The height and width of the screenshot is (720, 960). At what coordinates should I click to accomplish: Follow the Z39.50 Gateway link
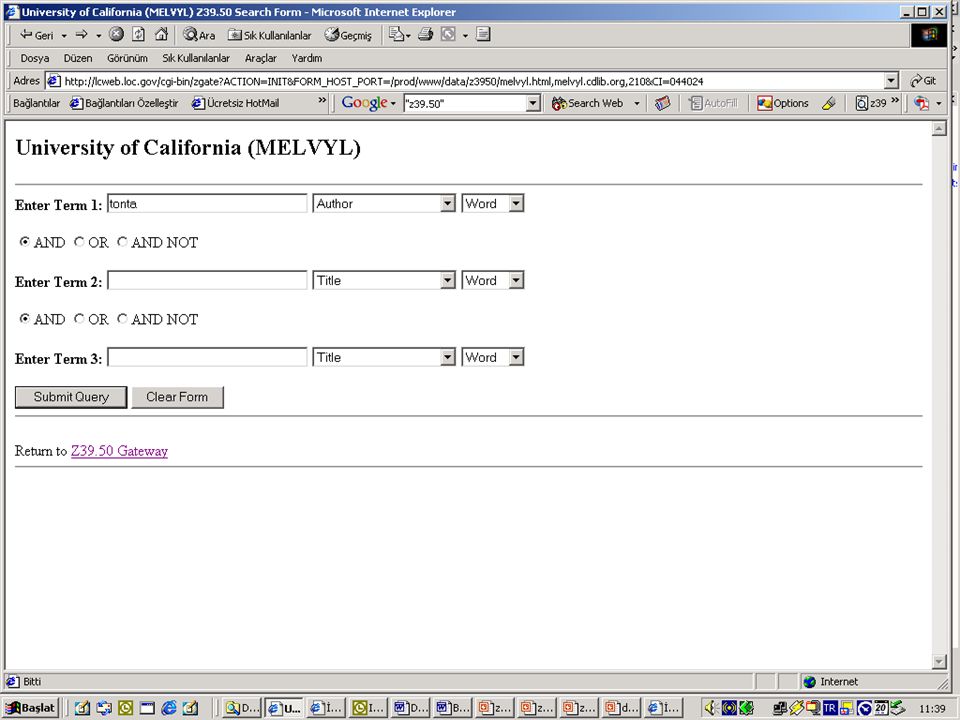pyautogui.click(x=119, y=451)
